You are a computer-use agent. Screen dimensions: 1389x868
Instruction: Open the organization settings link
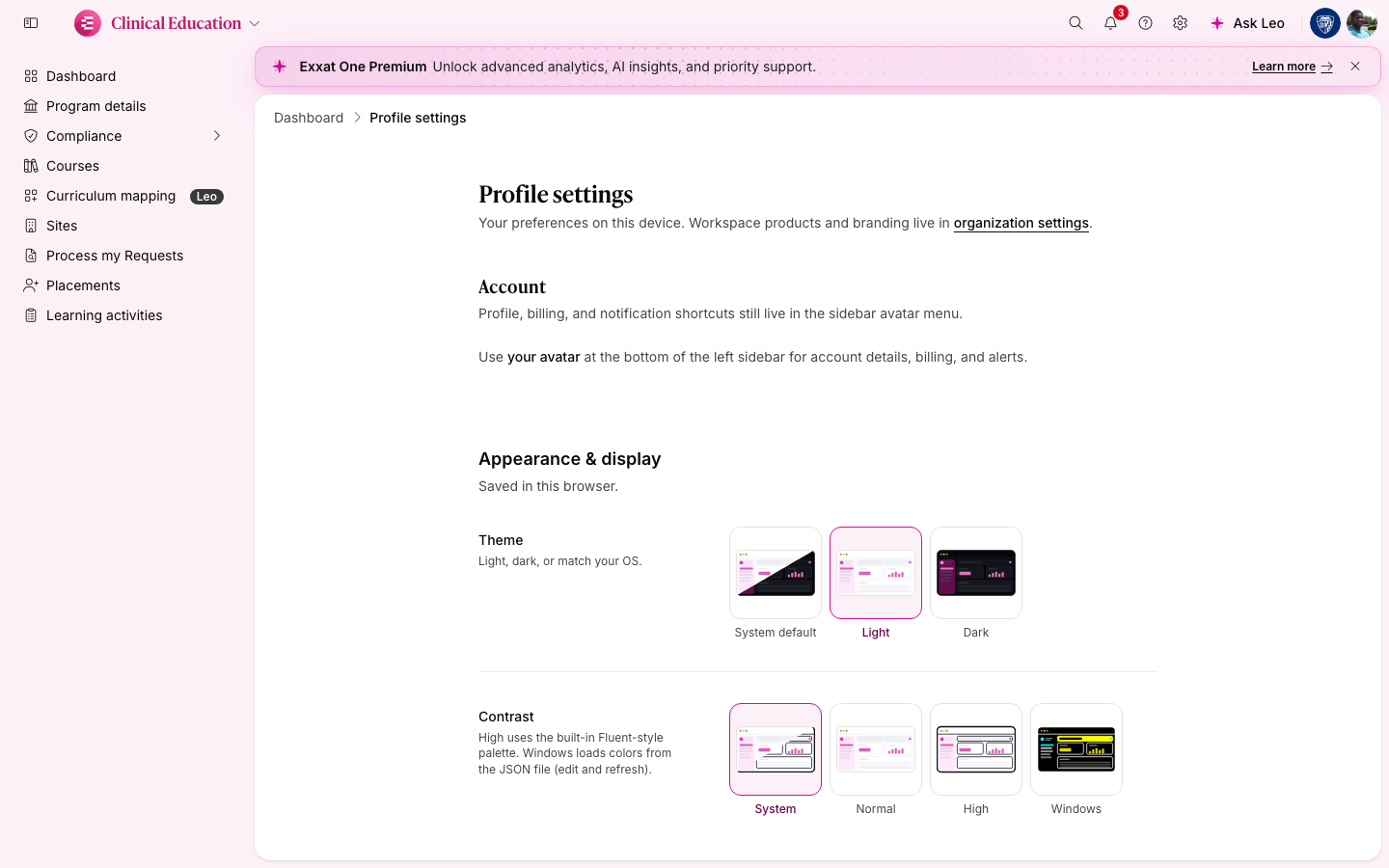click(x=1021, y=223)
